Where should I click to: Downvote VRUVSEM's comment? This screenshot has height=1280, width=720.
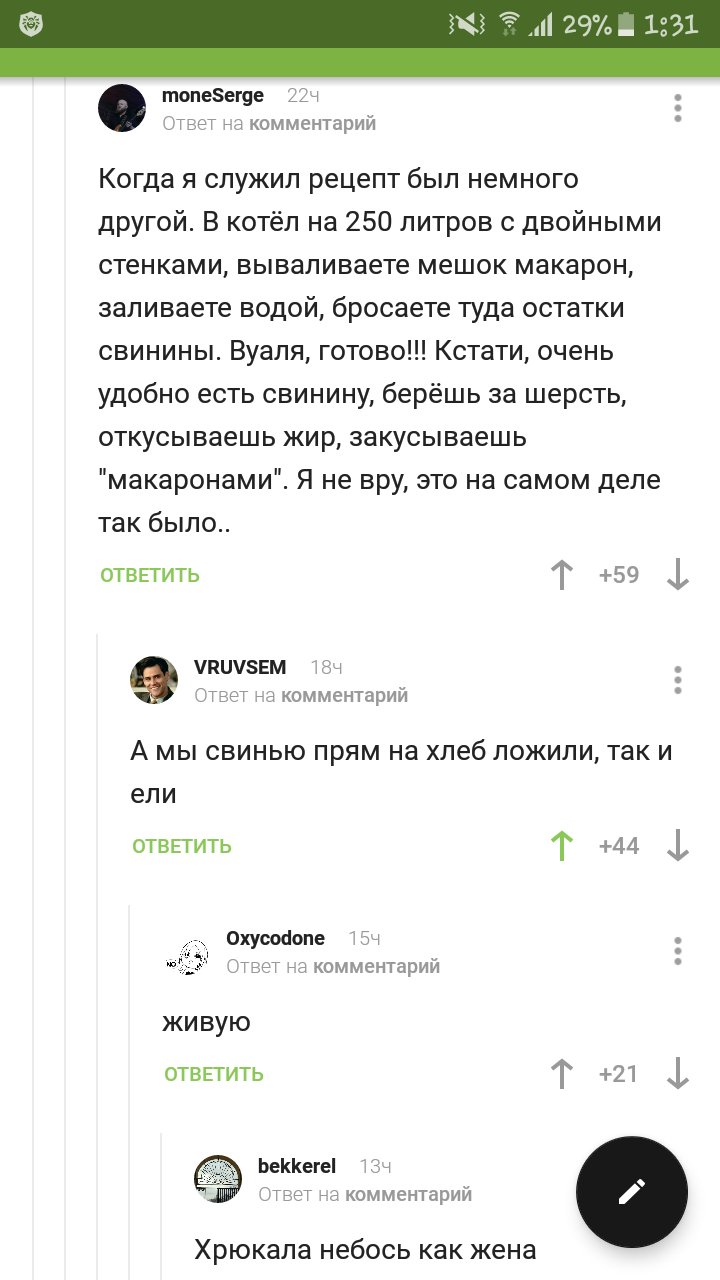pos(678,846)
